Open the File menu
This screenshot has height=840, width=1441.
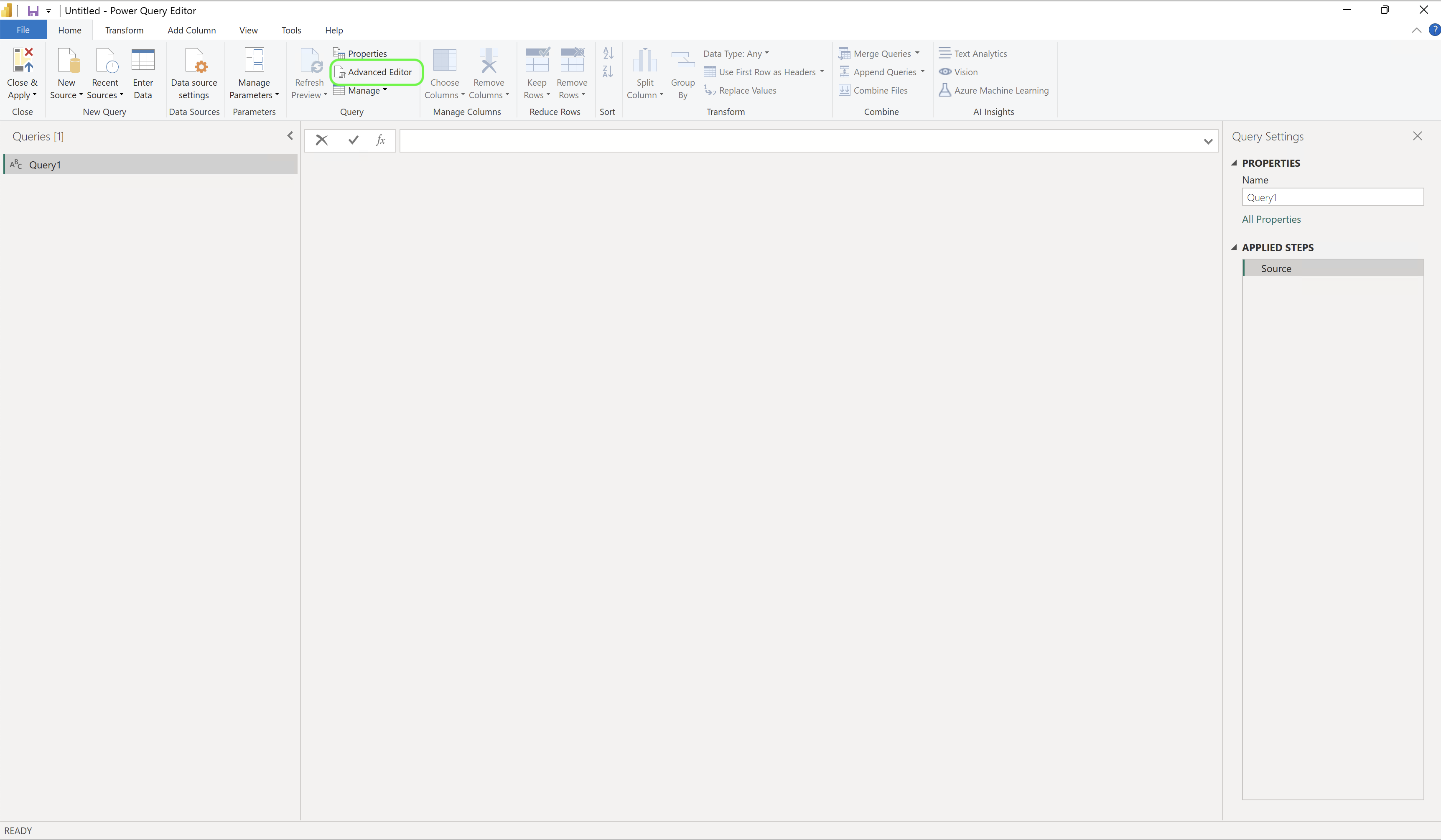23,30
